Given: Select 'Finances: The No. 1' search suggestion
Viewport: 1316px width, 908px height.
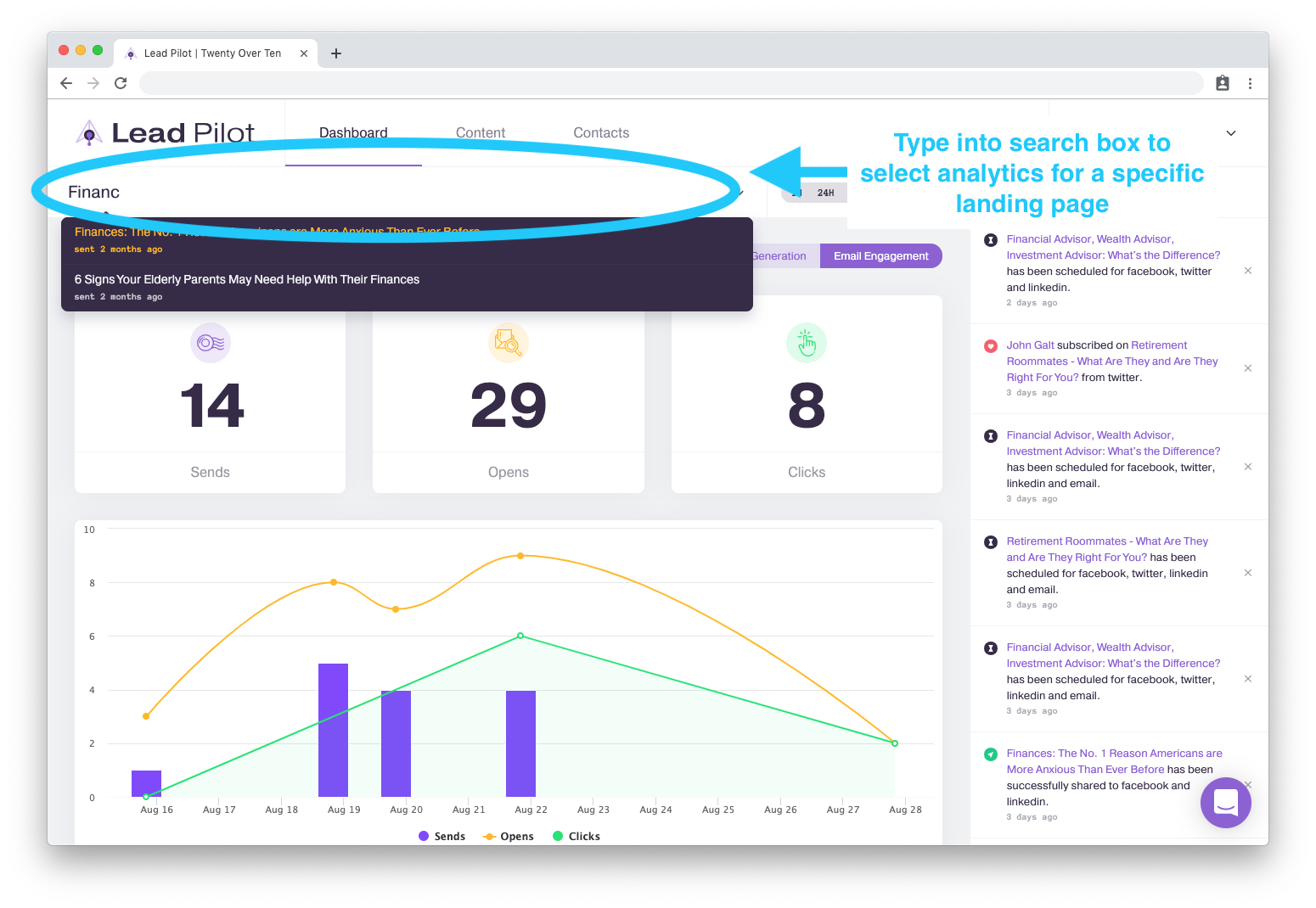Looking at the screenshot, I should (x=407, y=240).
